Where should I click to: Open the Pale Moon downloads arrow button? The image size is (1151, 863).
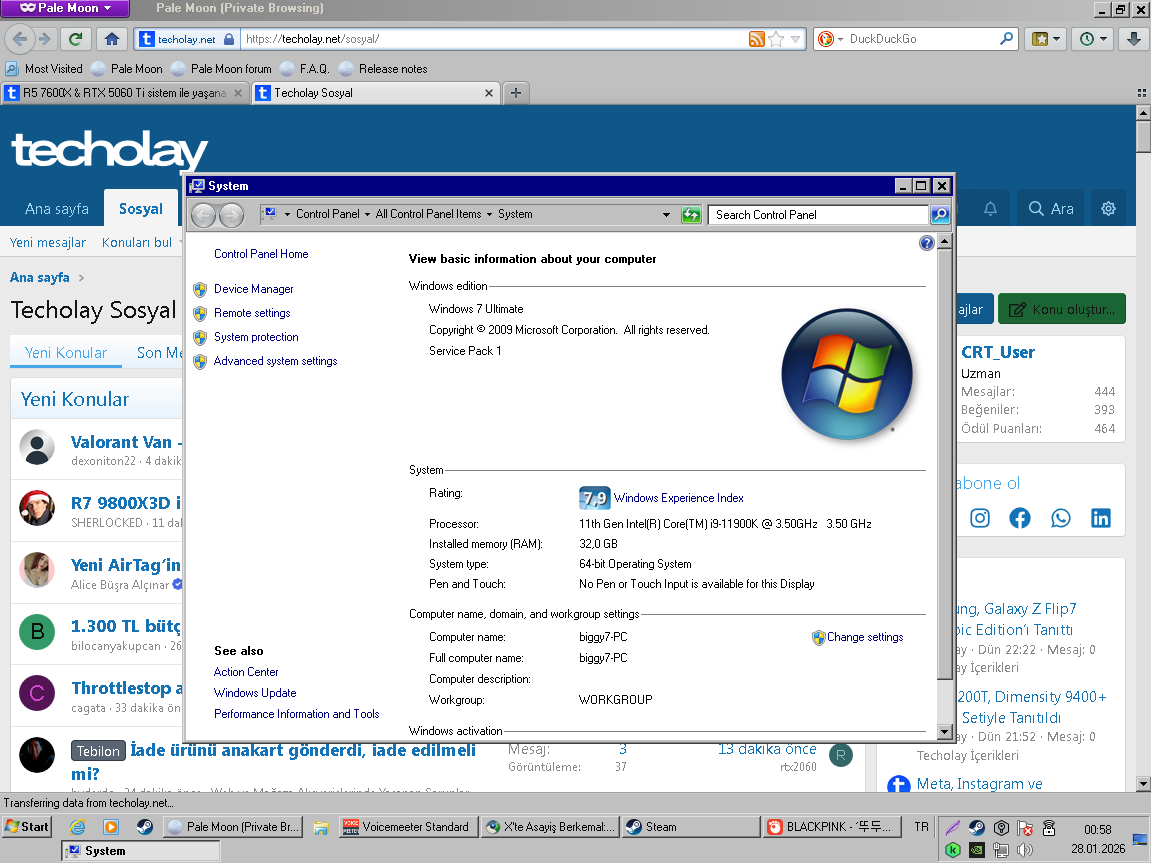tap(1133, 39)
